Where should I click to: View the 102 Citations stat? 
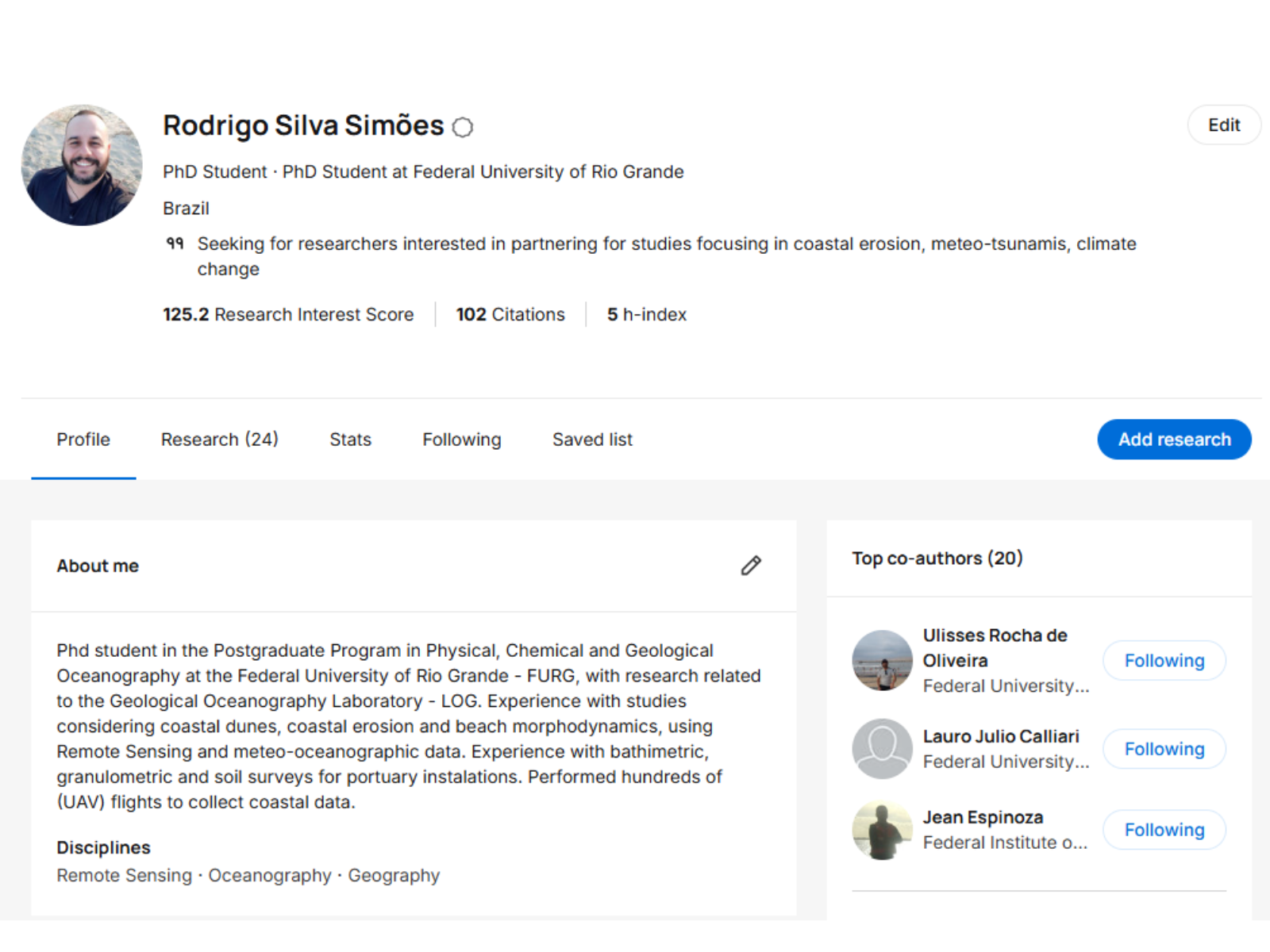(510, 314)
